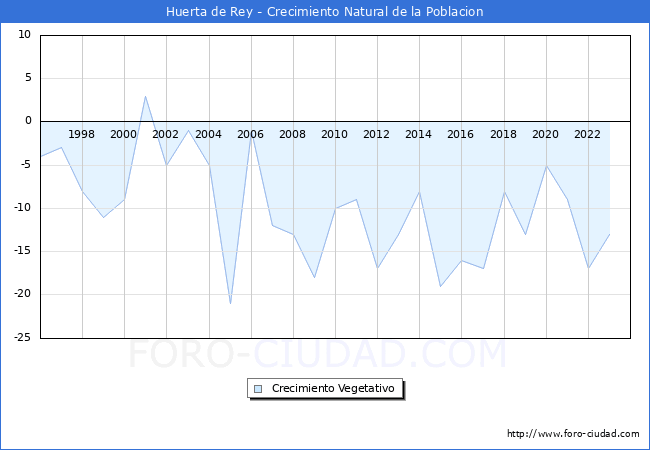Image resolution: width=650 pixels, height=450 pixels.
Task: Click the x-axis label 1998
Action: pos(81,134)
